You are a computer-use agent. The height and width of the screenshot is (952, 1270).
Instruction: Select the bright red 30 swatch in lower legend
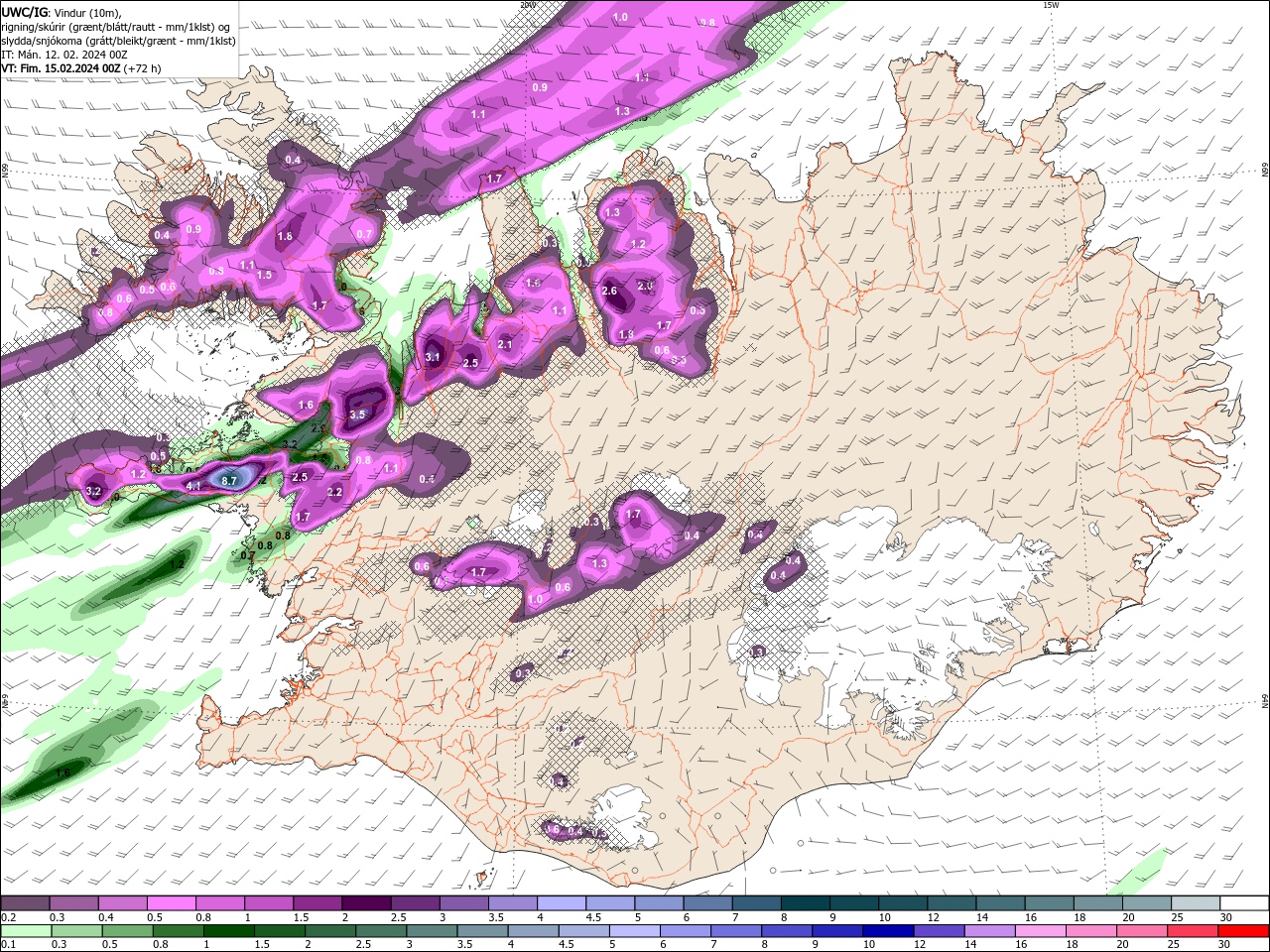(1243, 931)
